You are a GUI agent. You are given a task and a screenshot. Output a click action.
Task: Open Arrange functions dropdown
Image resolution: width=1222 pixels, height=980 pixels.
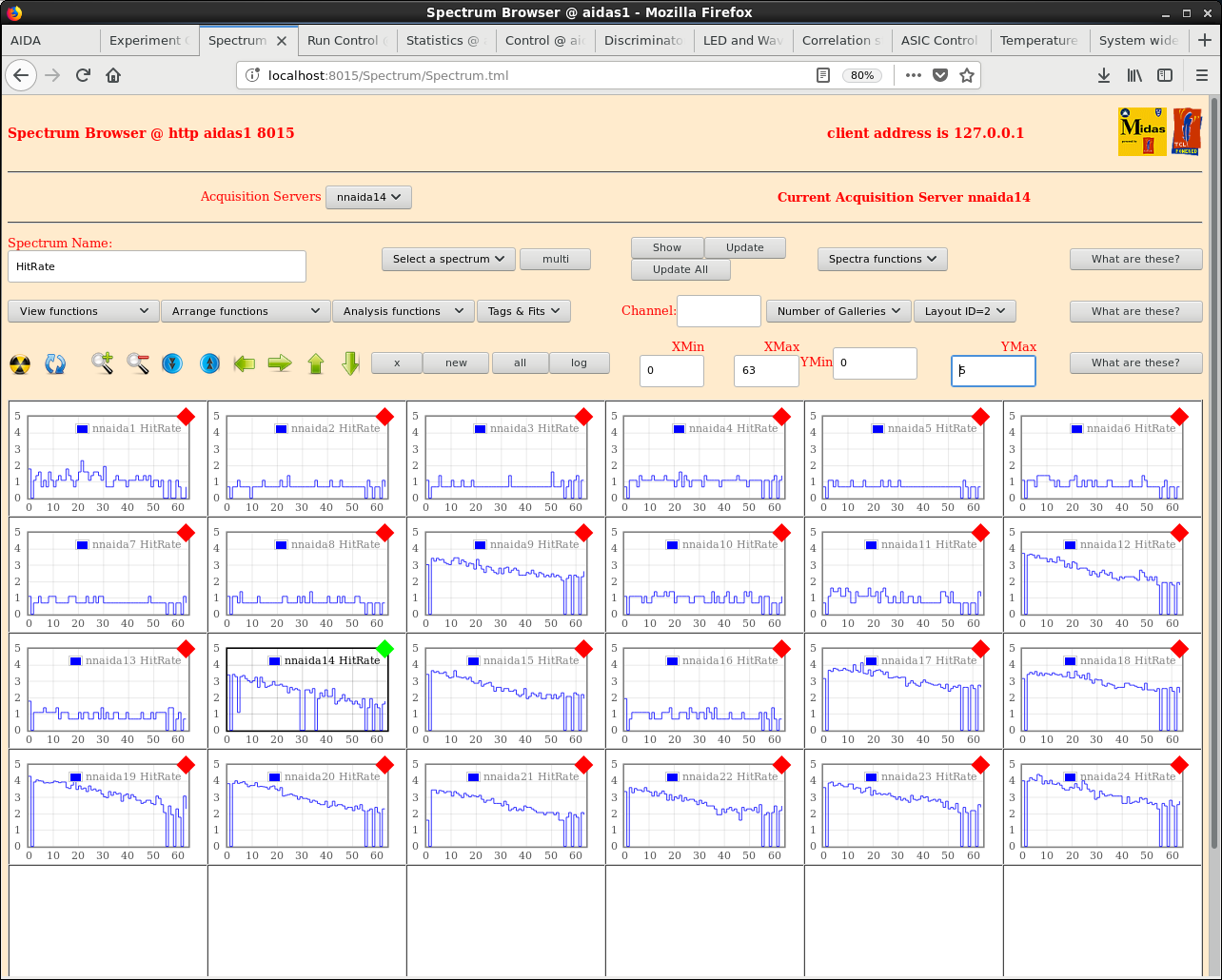[246, 311]
